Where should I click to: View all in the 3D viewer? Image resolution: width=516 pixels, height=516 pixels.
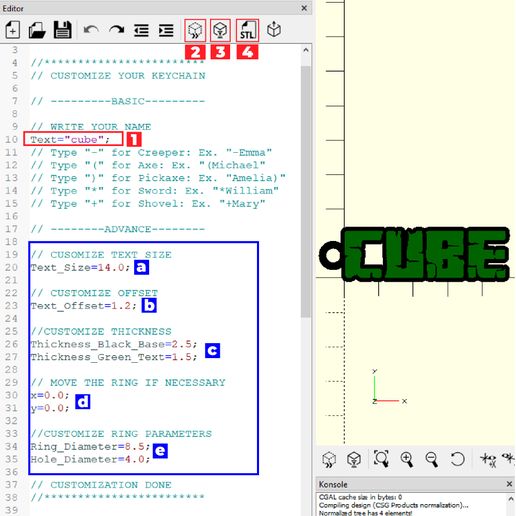point(381,459)
